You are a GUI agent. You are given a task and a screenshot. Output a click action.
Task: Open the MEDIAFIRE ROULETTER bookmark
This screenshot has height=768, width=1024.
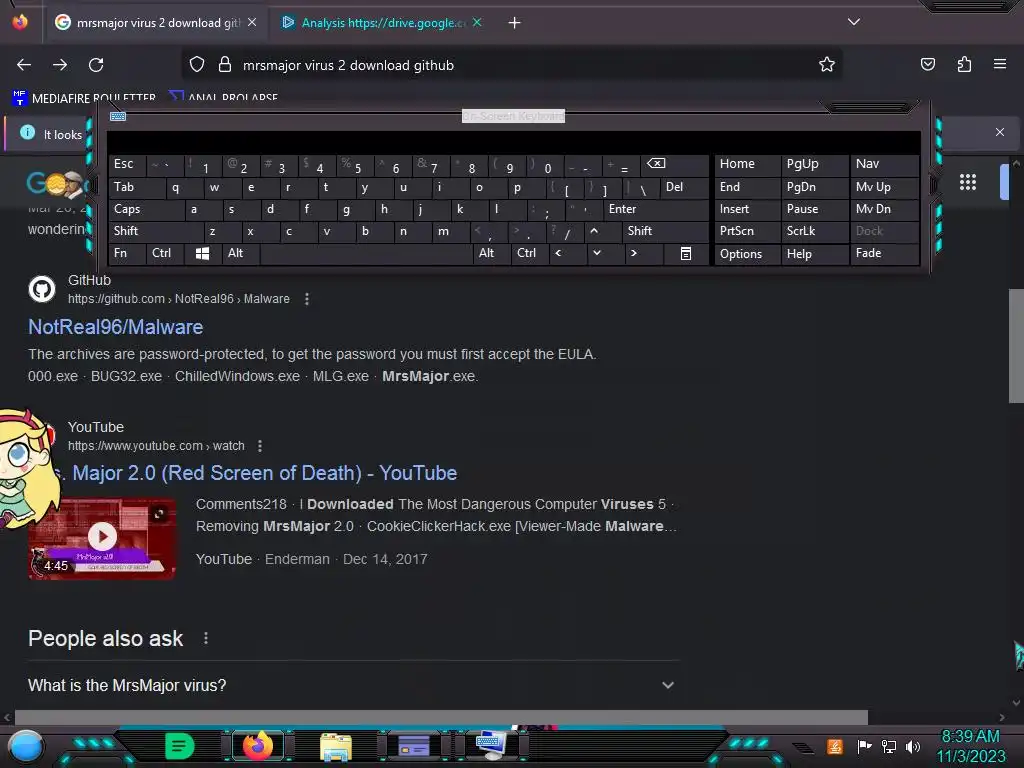[x=84, y=98]
